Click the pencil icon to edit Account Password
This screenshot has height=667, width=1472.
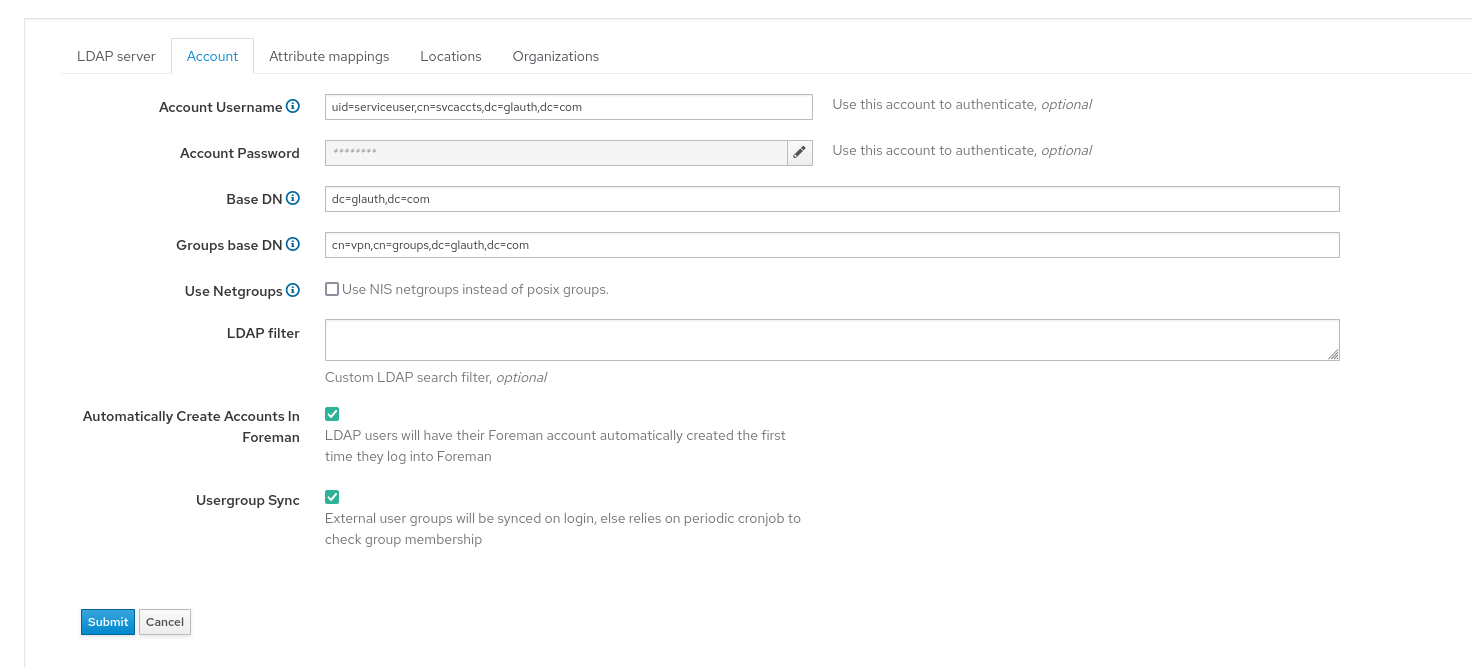coord(799,152)
